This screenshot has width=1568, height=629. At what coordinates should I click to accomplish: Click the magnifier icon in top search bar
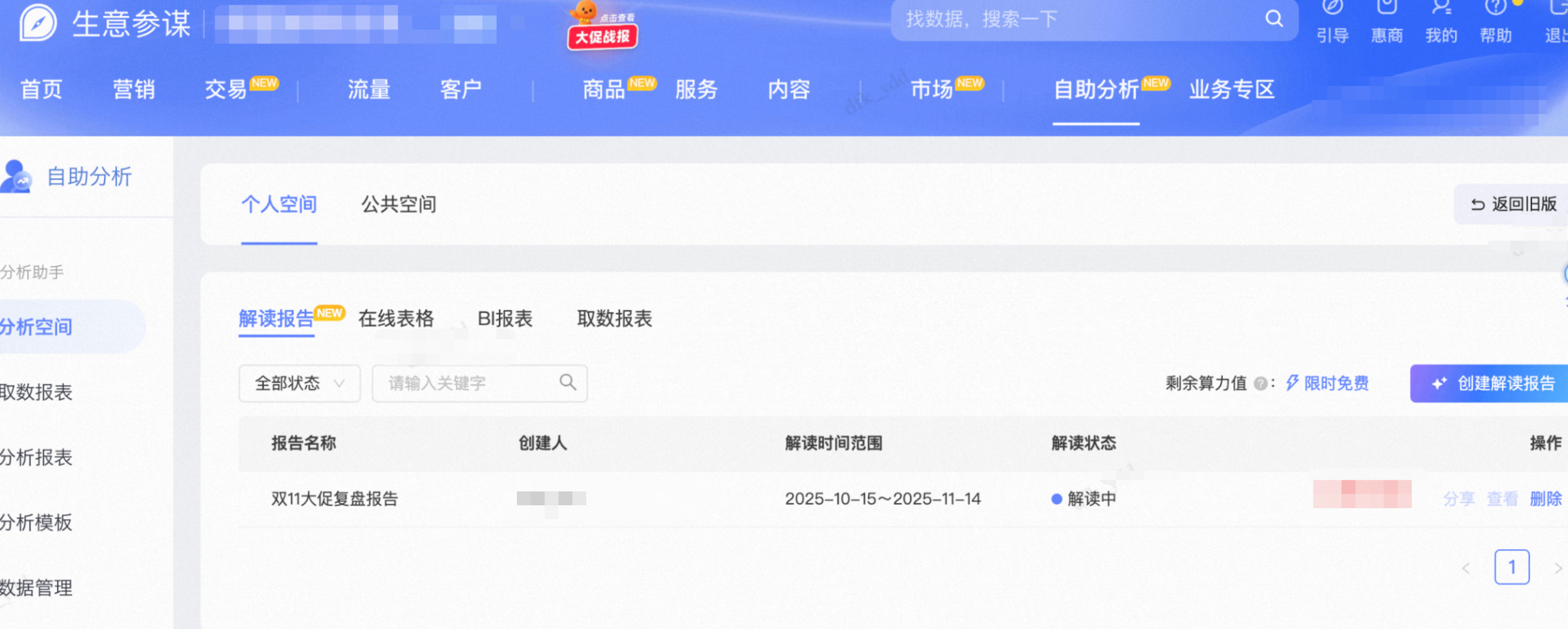pos(1274,19)
